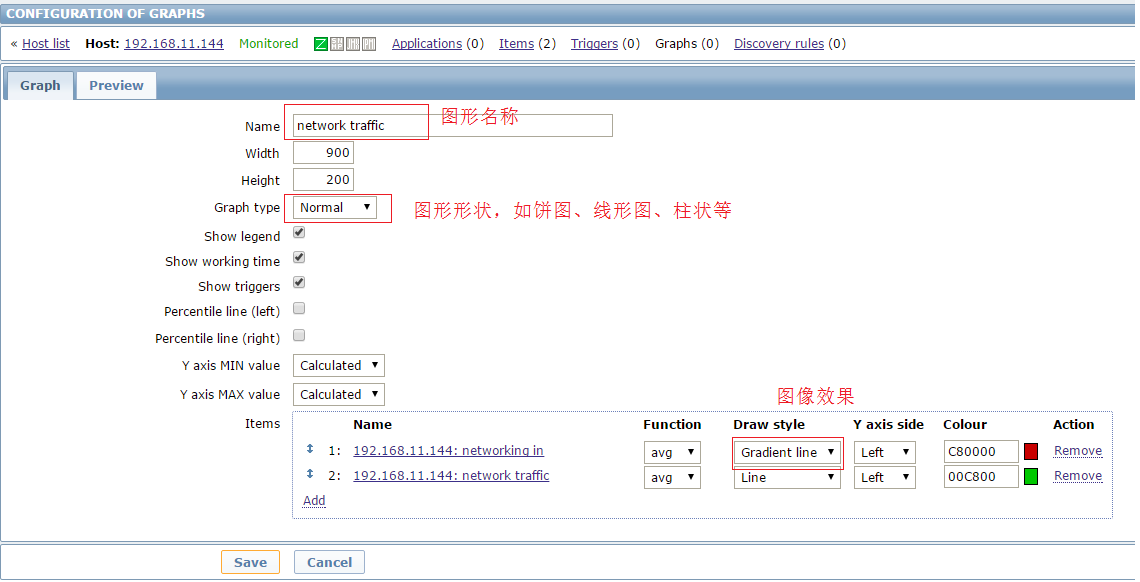Enable Percentile line (left) checkbox
1140x582 pixels.
click(299, 308)
